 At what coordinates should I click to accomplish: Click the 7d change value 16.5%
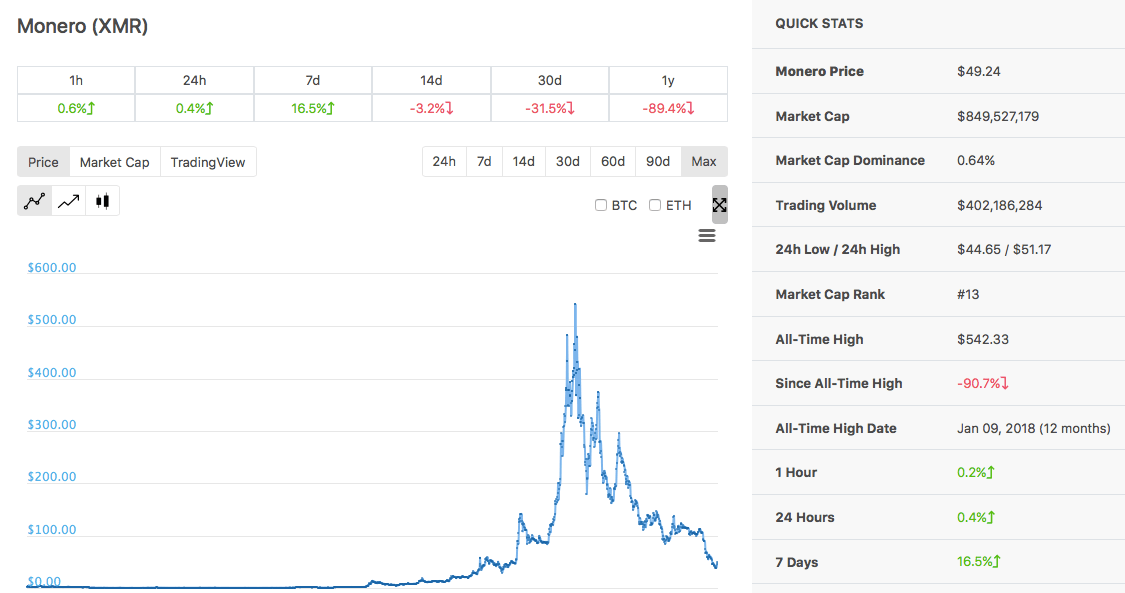(312, 108)
